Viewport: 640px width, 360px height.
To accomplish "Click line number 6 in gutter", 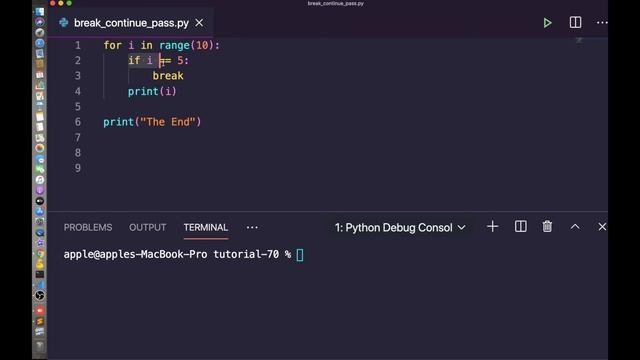I will 78,122.
